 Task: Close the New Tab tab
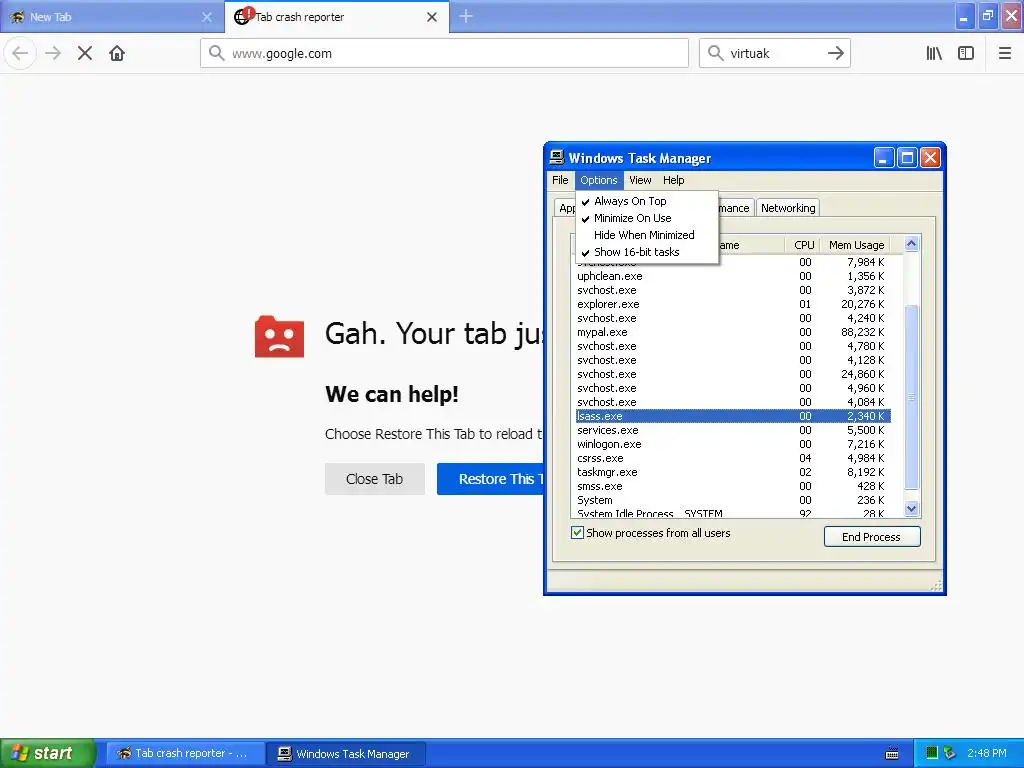pyautogui.click(x=207, y=17)
